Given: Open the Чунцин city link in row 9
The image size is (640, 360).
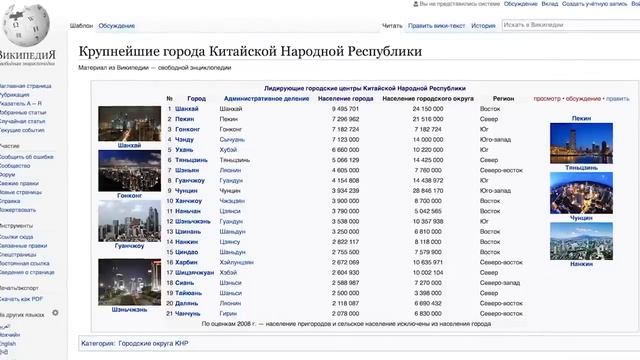Looking at the screenshot, I should tap(186, 191).
